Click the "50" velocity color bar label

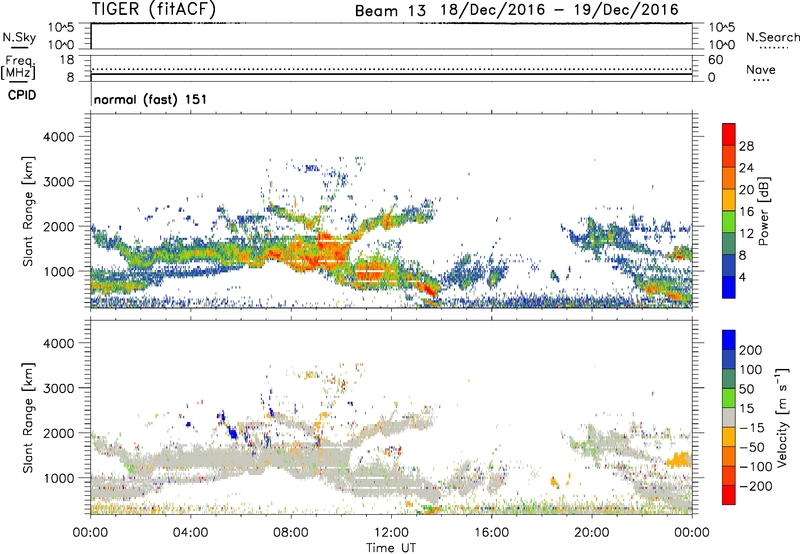746,389
